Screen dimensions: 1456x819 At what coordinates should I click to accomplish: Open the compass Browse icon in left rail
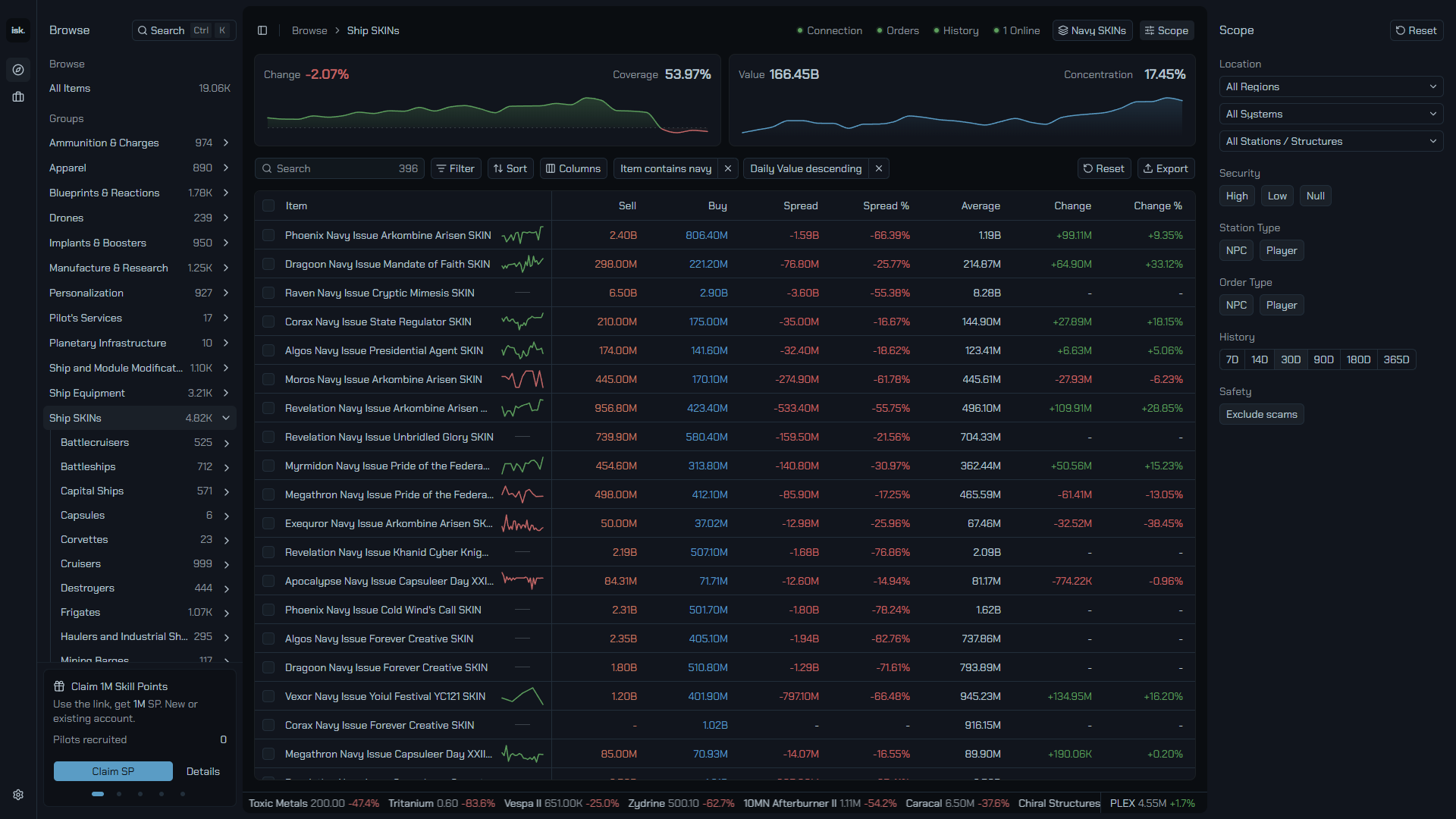[x=18, y=70]
